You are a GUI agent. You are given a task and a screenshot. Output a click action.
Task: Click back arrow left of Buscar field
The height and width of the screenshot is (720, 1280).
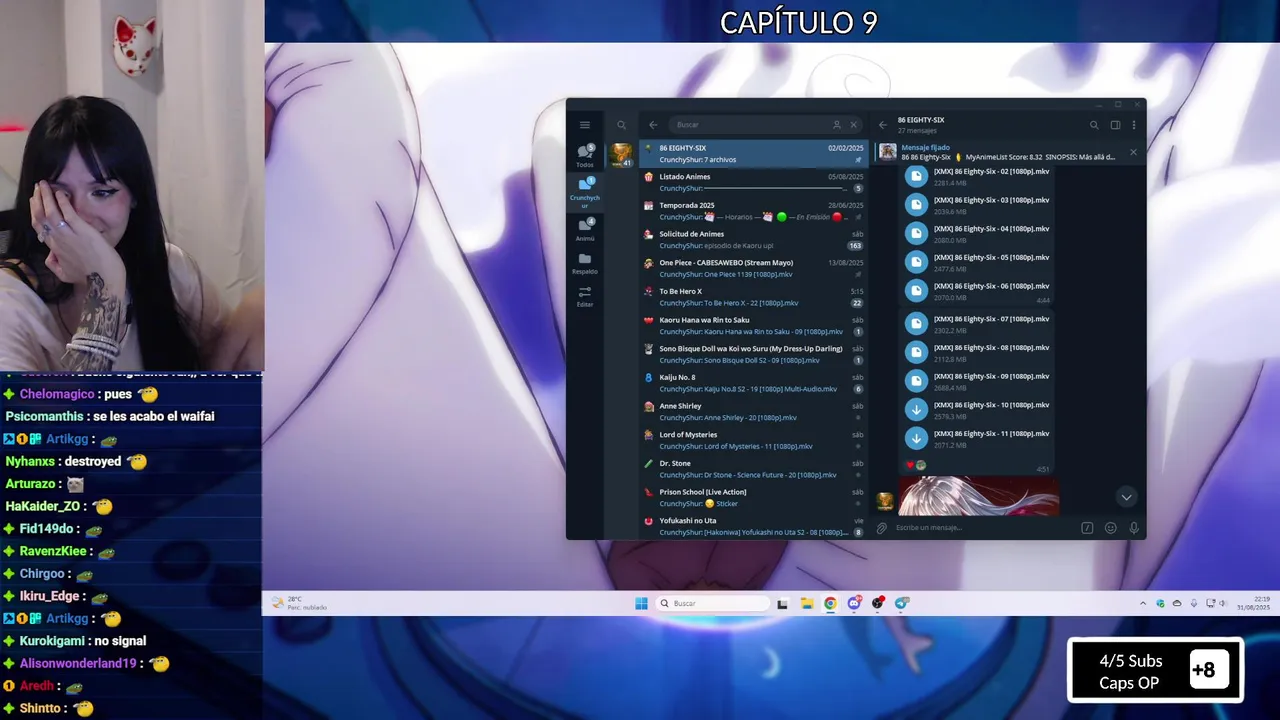653,125
